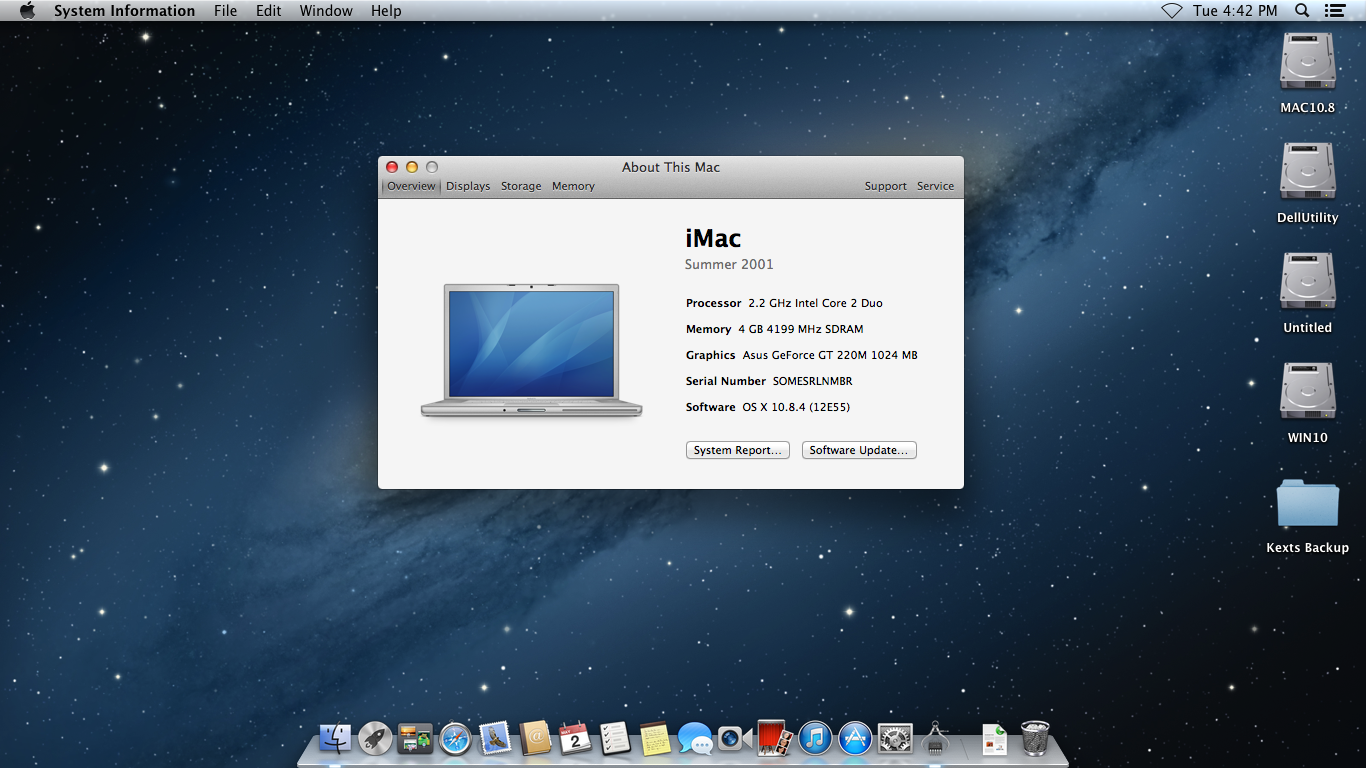Viewport: 1366px width, 768px height.
Task: Select WIN10 drive on desktop
Action: pyautogui.click(x=1308, y=402)
